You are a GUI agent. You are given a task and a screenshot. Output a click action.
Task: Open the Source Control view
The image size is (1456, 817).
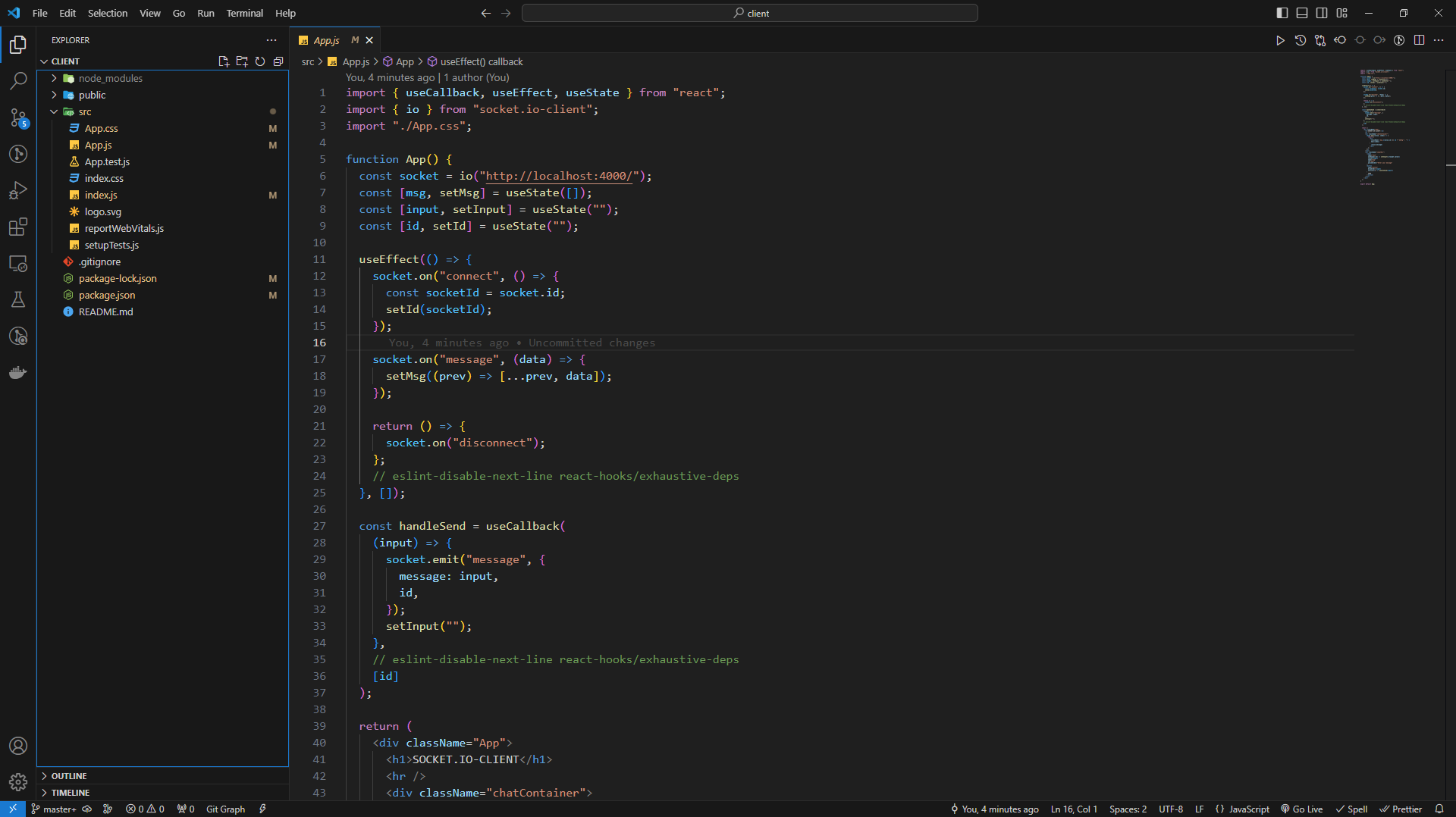(18, 117)
